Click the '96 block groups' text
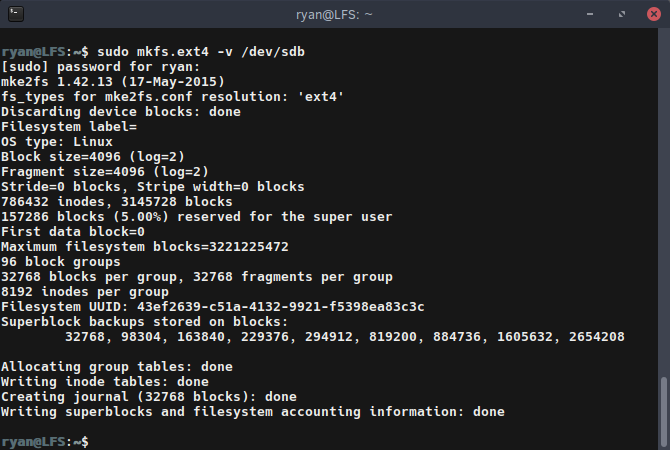670x450 pixels. pos(57,261)
